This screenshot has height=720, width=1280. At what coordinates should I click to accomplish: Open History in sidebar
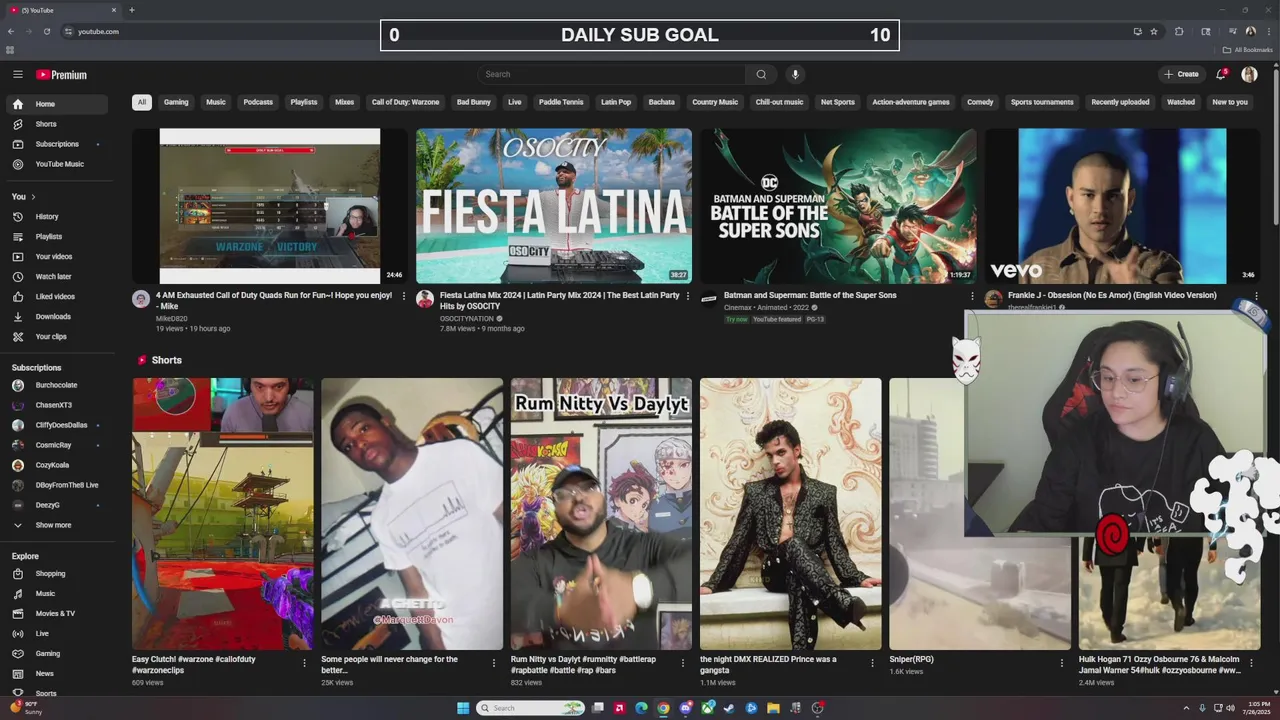tap(56, 216)
